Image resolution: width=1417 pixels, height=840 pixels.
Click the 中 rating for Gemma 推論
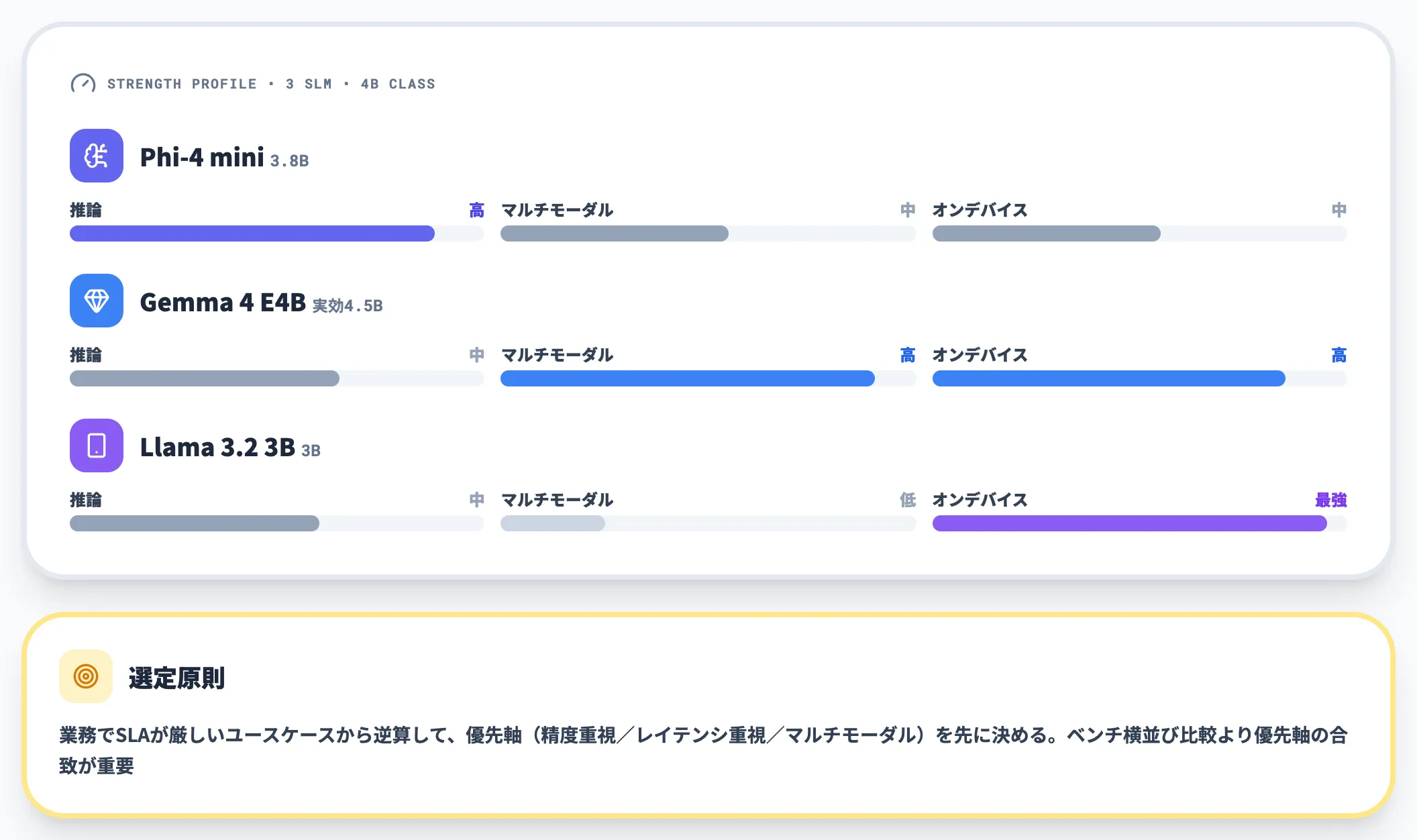tap(476, 355)
